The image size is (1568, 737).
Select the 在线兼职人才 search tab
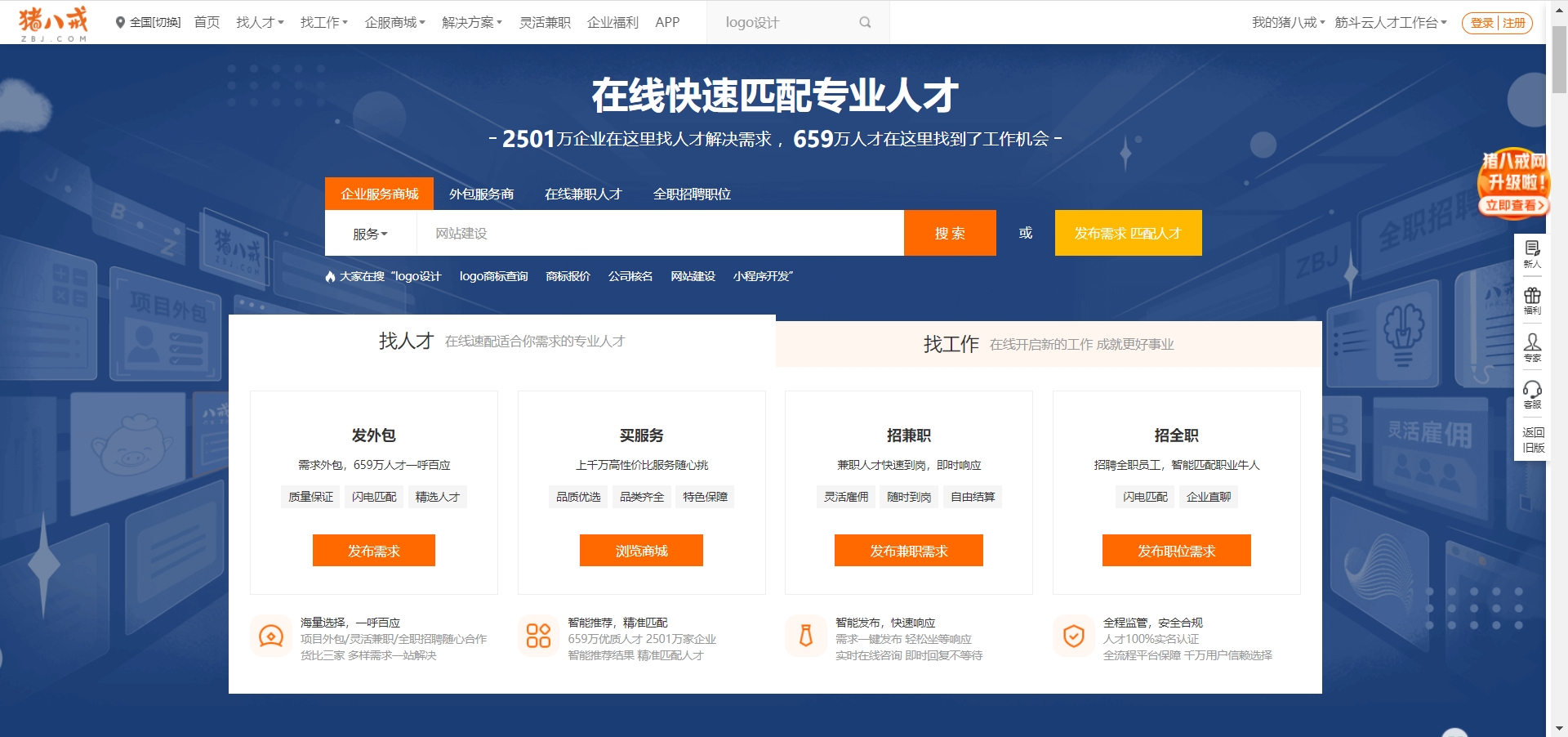(x=583, y=194)
